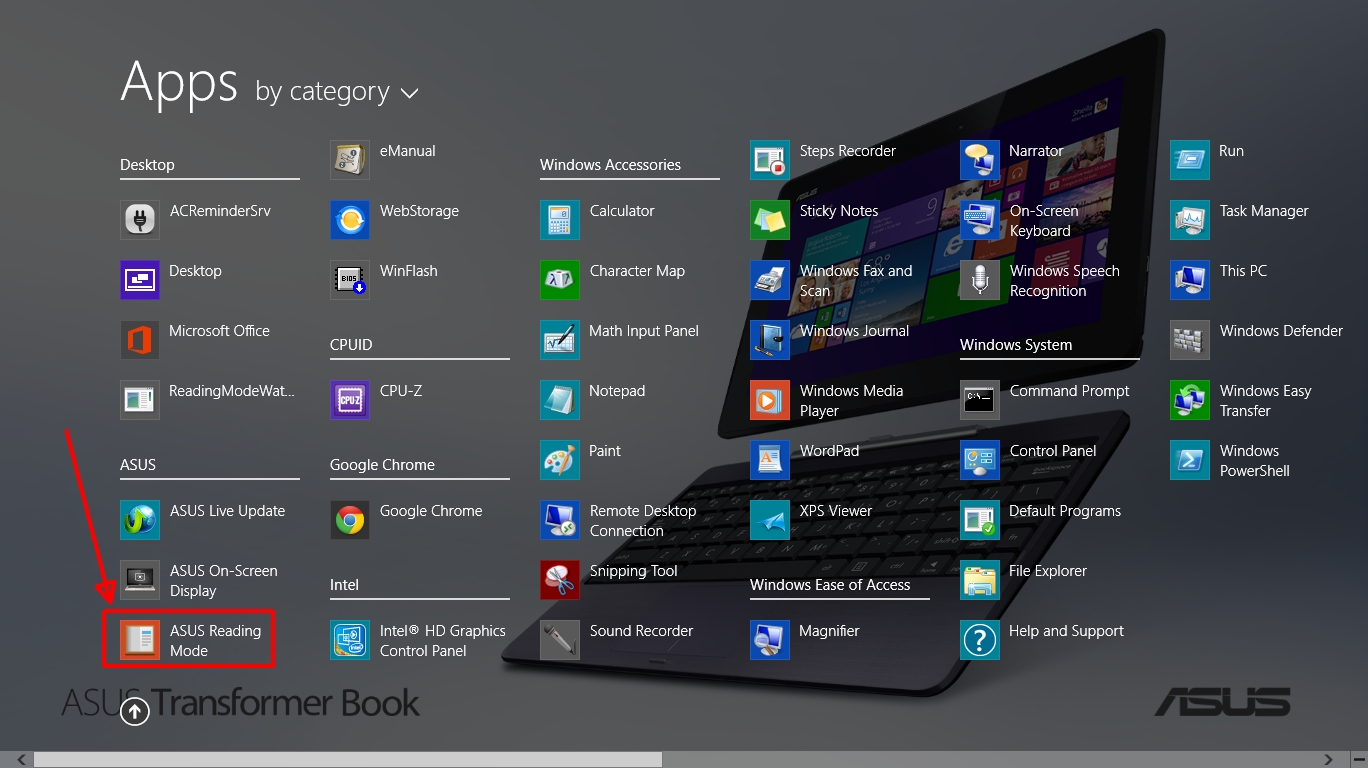Screen dimensions: 1368x768
Task: Launch the Windows Speech Recognition icon
Action: pos(980,280)
